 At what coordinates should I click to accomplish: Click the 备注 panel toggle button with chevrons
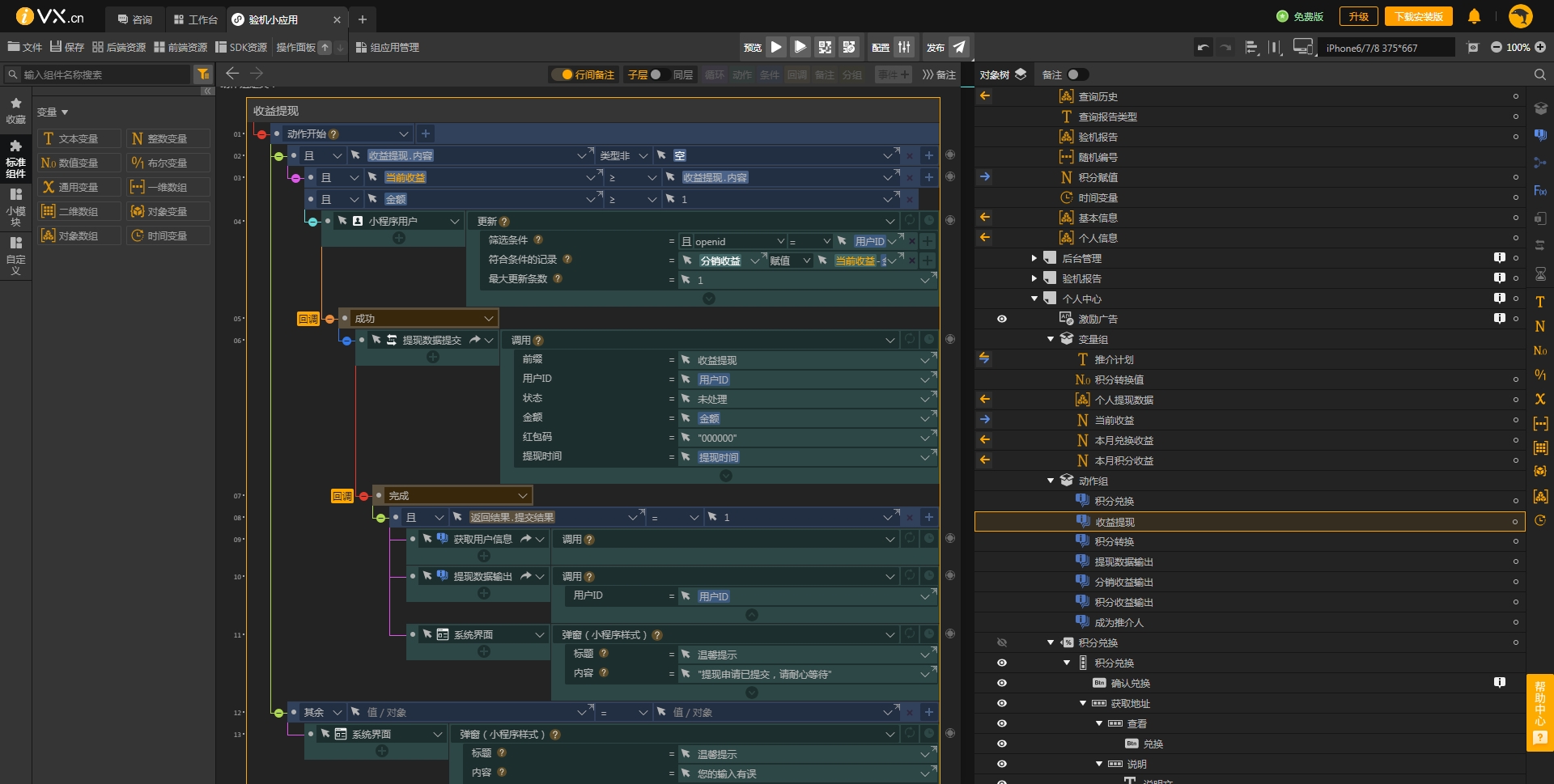pyautogui.click(x=939, y=74)
